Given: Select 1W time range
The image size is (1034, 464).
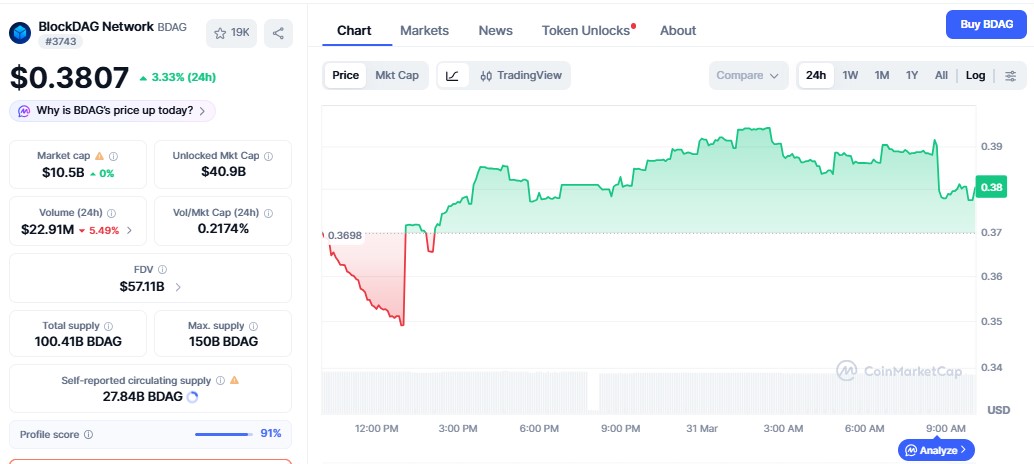Looking at the screenshot, I should [x=850, y=75].
